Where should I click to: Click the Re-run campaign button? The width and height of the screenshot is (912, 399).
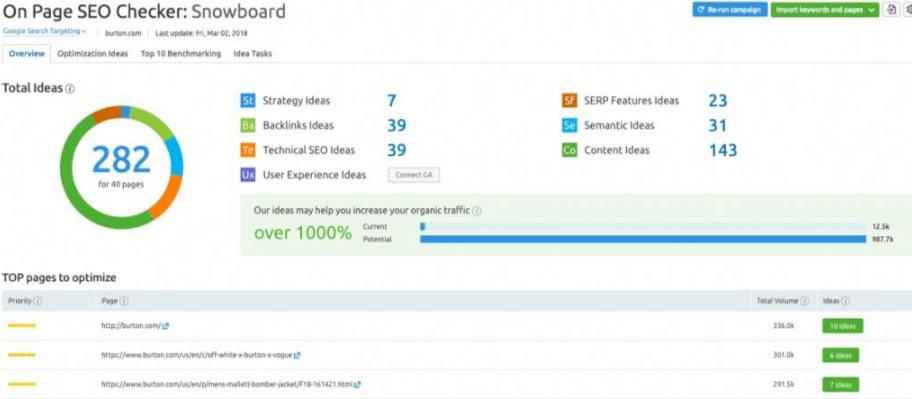(x=730, y=10)
